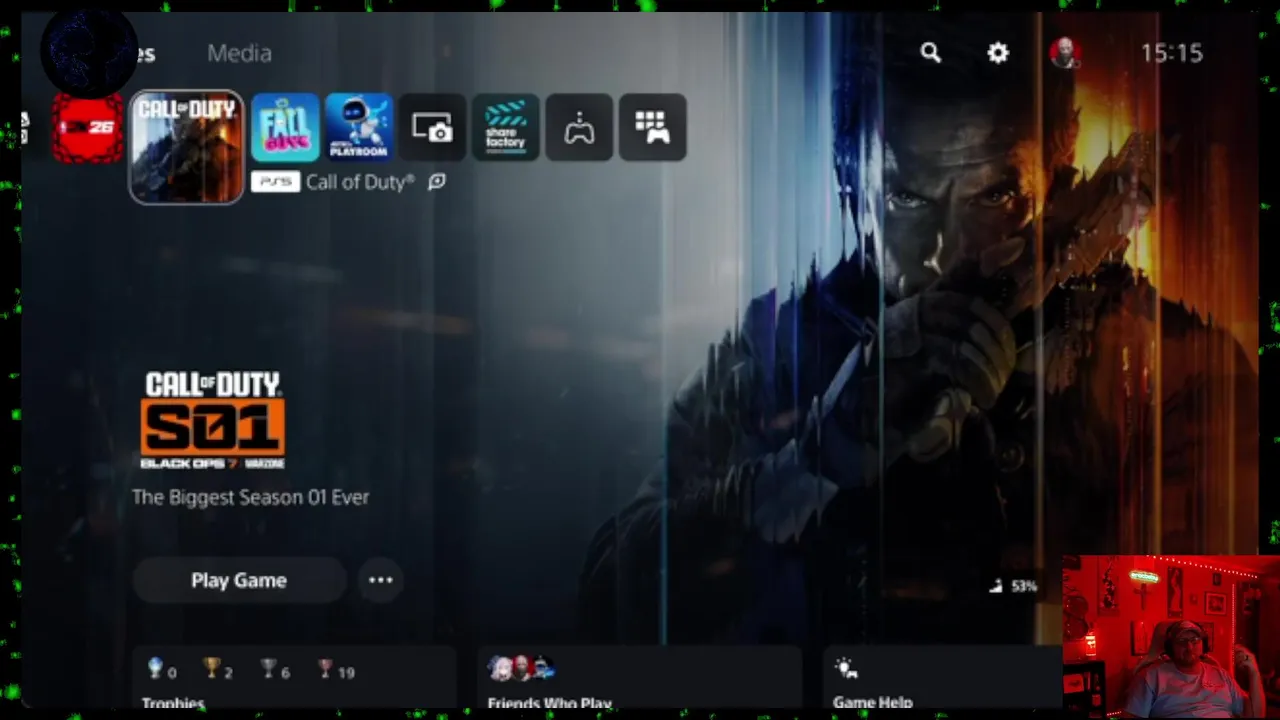Click the 15:15 clock display
1280x720 pixels.
click(1172, 53)
